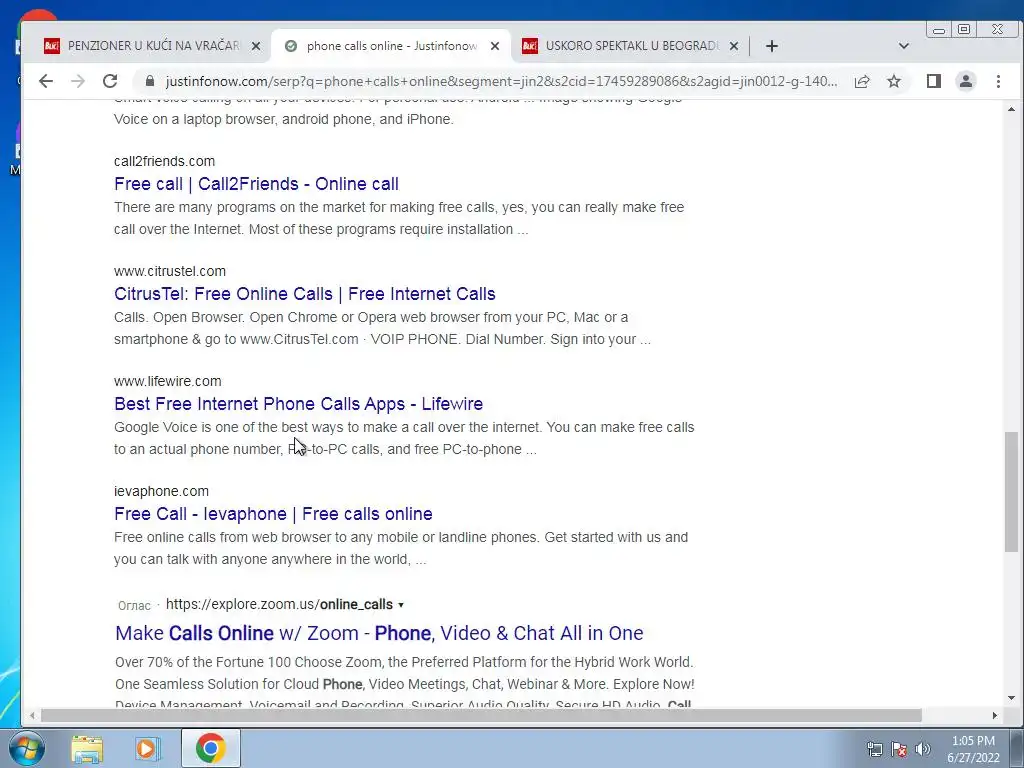Open the Chrome profile avatar
The height and width of the screenshot is (768, 1024).
966,81
